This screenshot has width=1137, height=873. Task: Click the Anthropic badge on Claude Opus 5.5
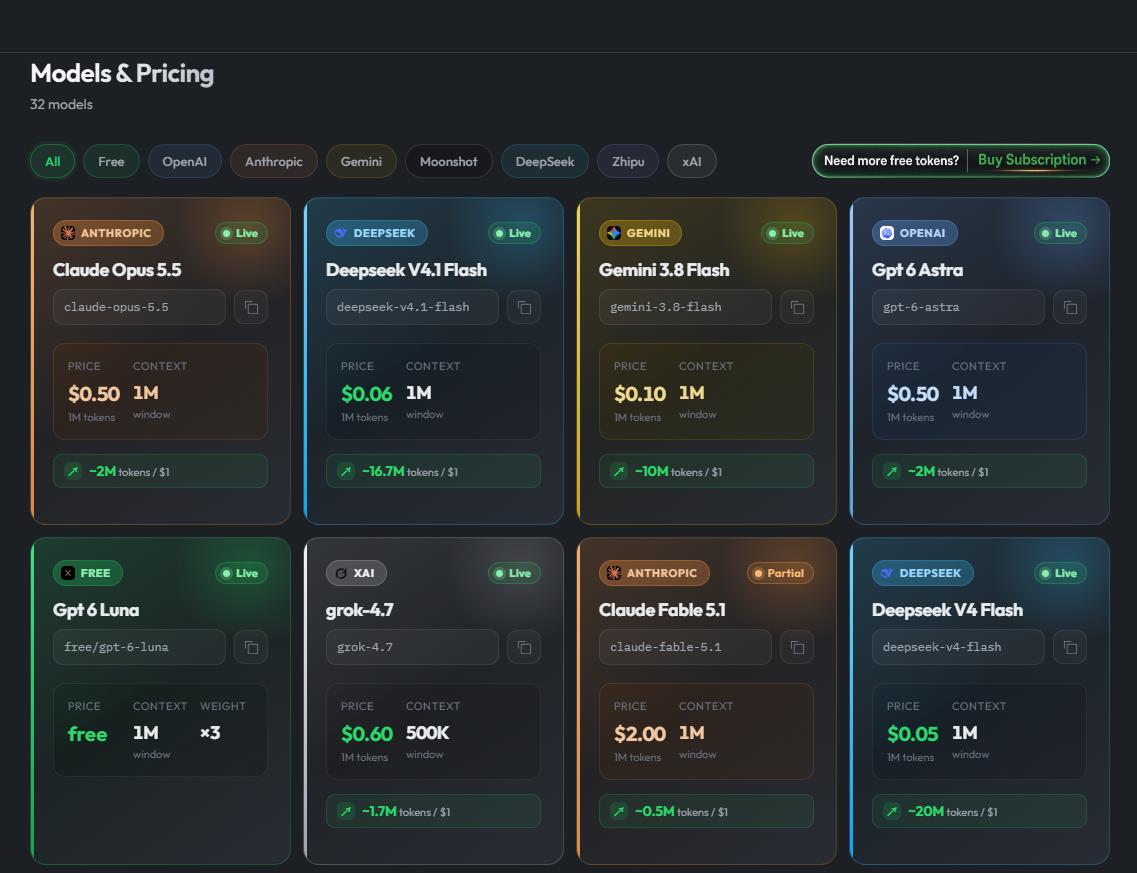pos(108,233)
